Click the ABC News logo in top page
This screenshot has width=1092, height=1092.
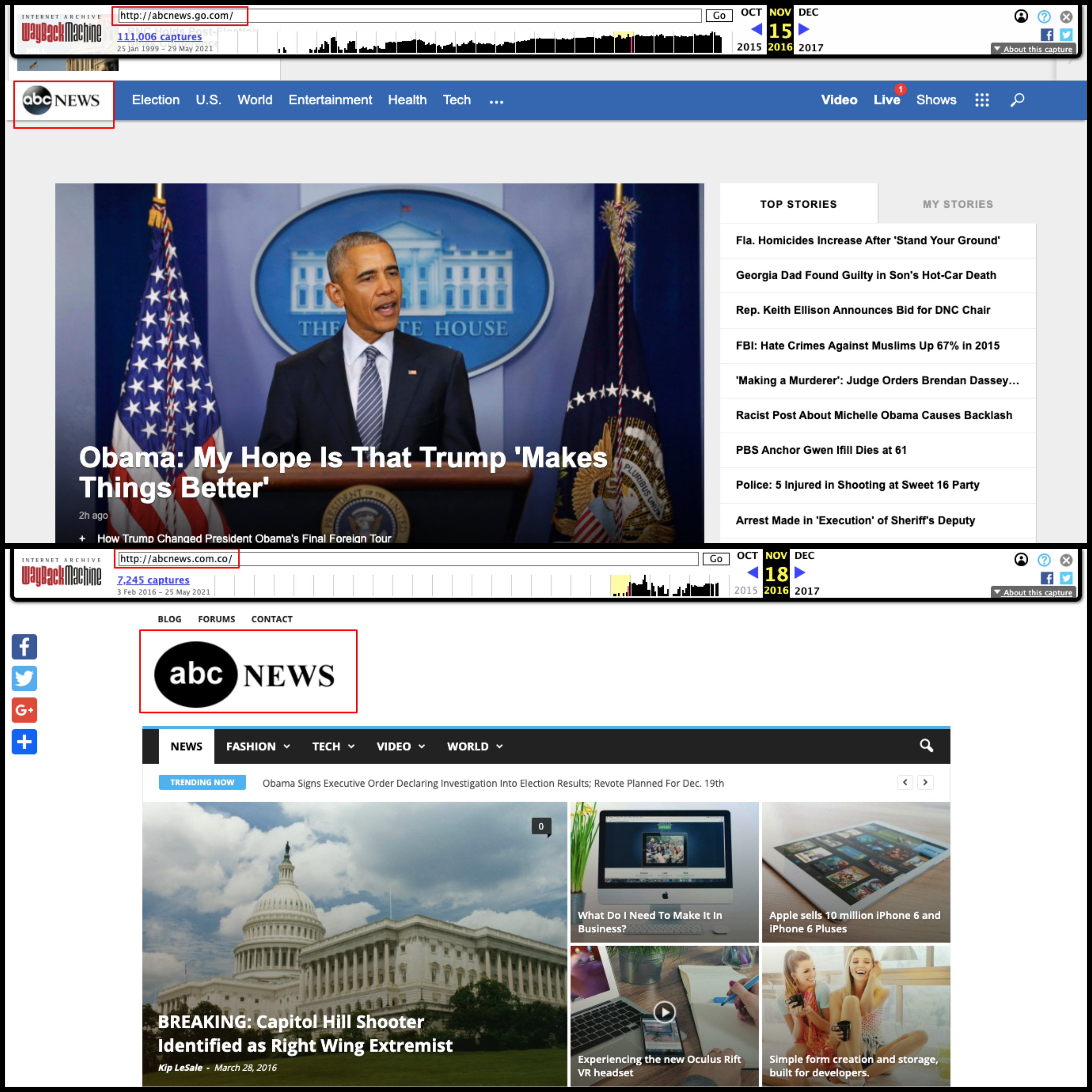(61, 100)
